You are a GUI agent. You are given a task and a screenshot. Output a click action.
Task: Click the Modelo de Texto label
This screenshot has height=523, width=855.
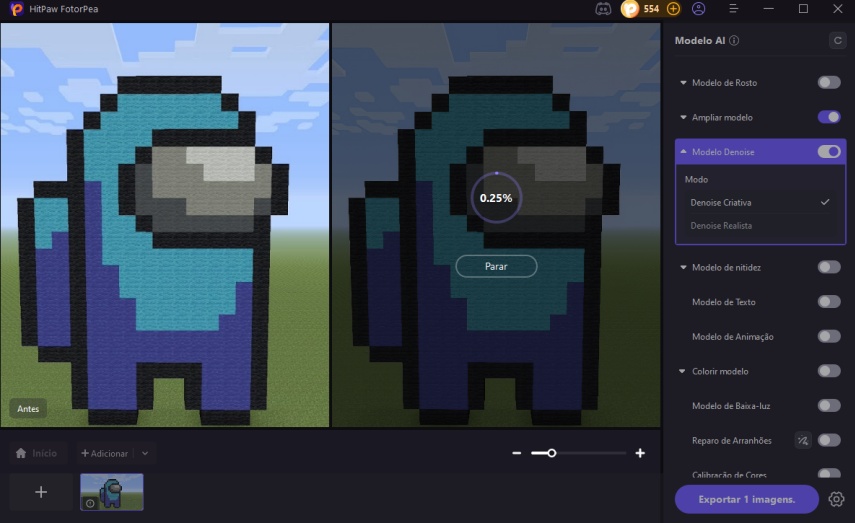(x=724, y=302)
